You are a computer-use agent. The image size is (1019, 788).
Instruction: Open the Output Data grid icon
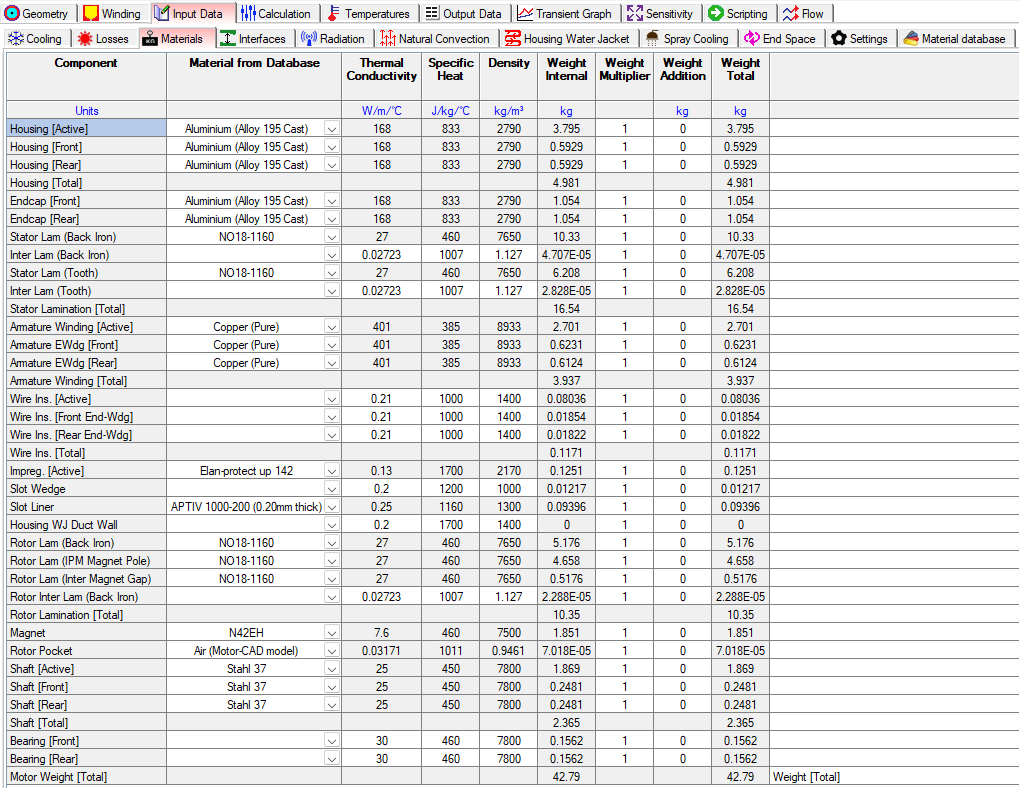pyautogui.click(x=432, y=13)
